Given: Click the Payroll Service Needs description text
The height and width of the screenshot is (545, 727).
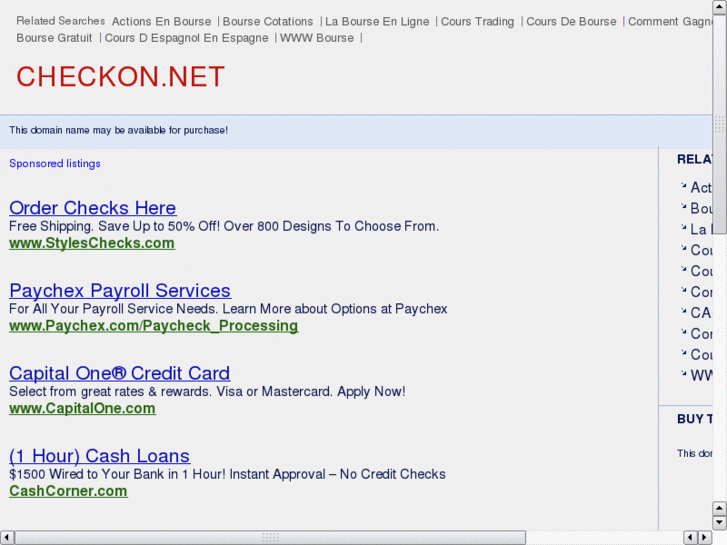Looking at the screenshot, I should pos(228,308).
